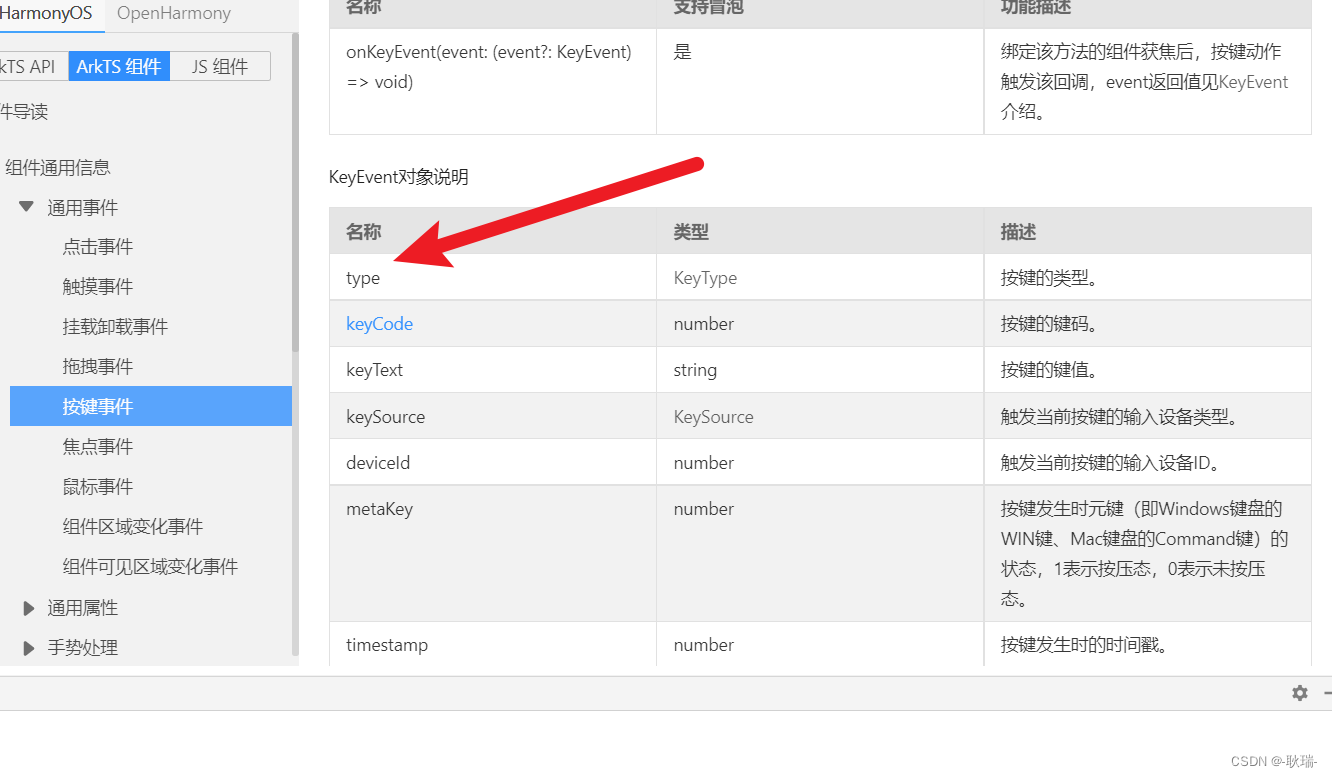
Task: Click the 'string' type cell
Action: (x=820, y=370)
